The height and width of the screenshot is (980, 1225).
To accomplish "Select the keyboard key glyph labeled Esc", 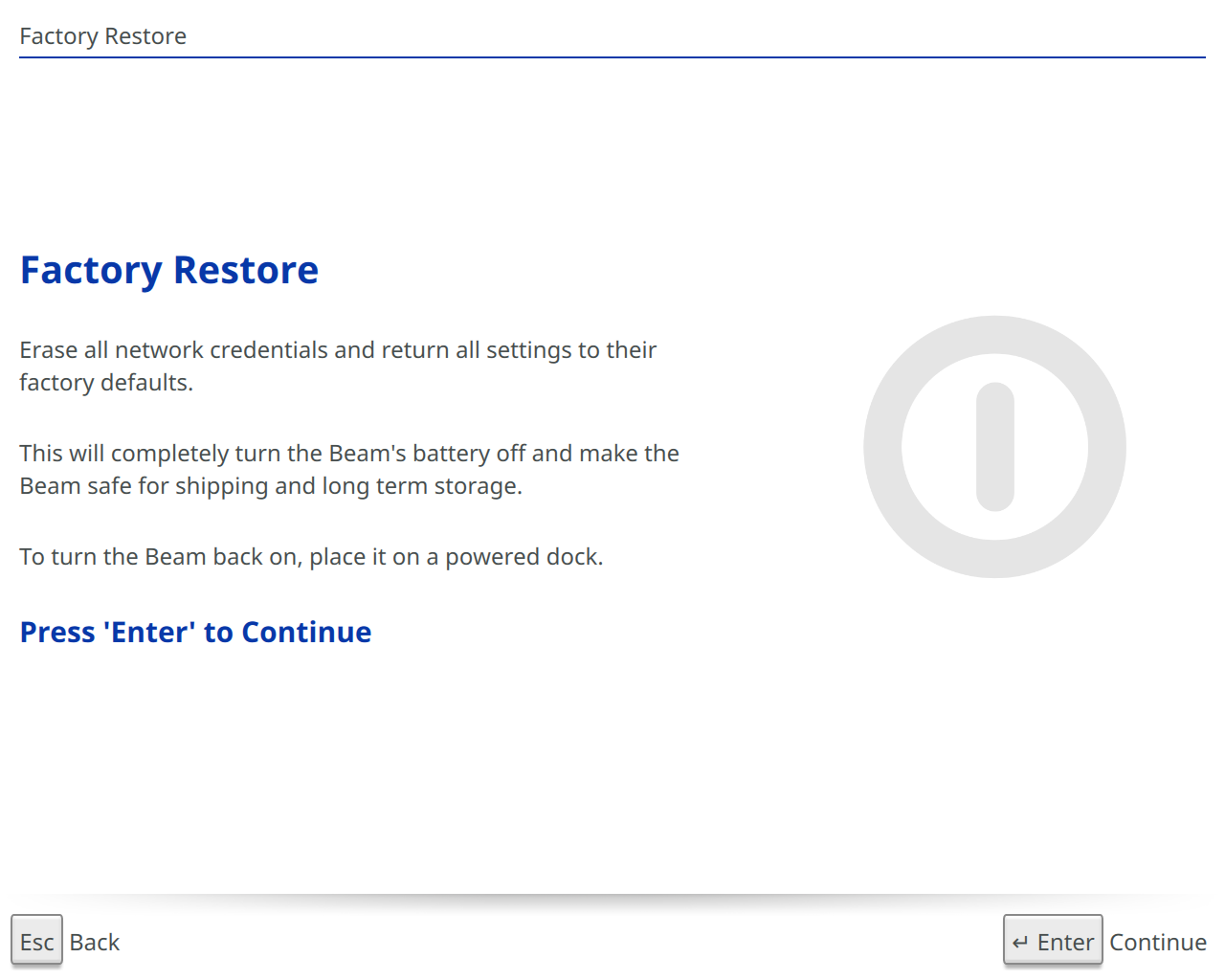I will point(36,941).
